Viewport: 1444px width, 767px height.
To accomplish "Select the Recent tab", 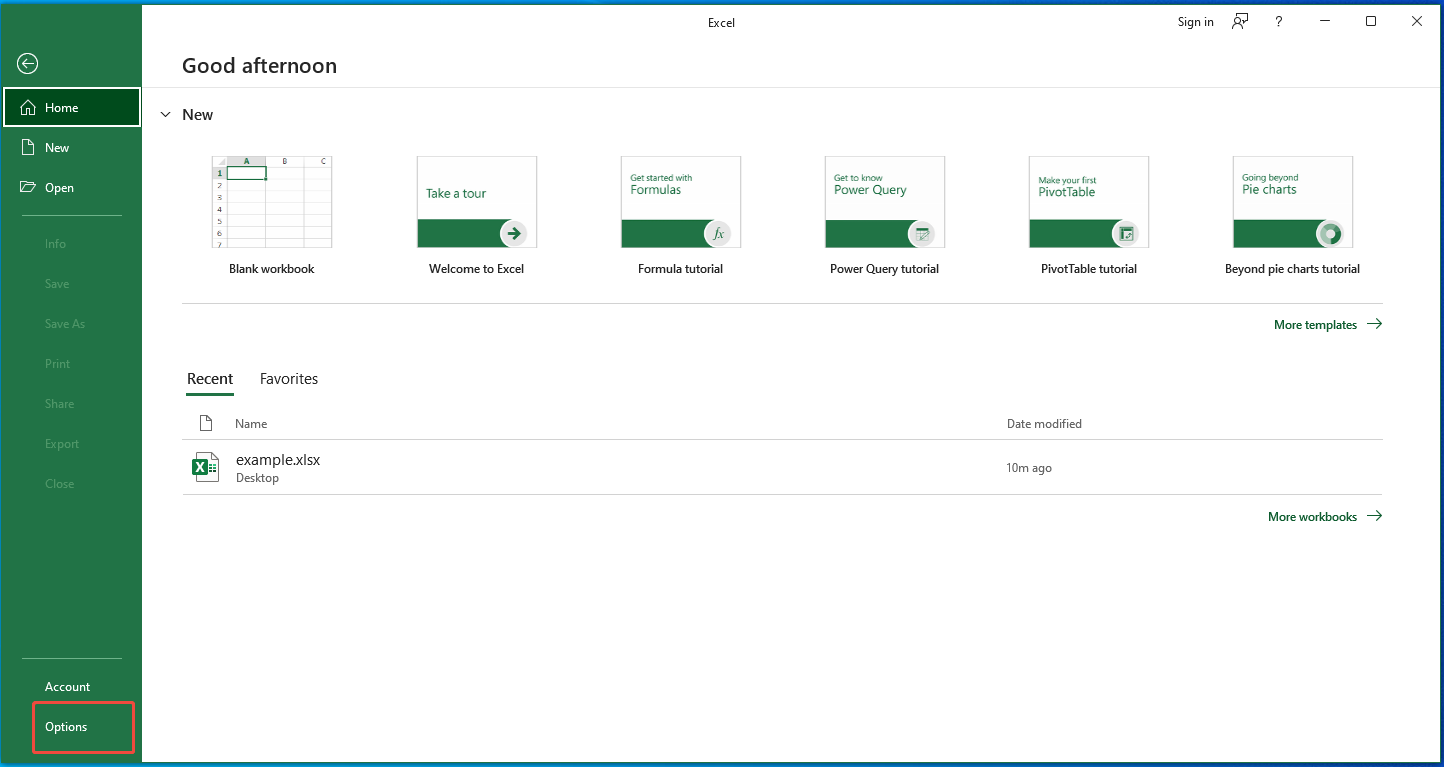I will 210,379.
